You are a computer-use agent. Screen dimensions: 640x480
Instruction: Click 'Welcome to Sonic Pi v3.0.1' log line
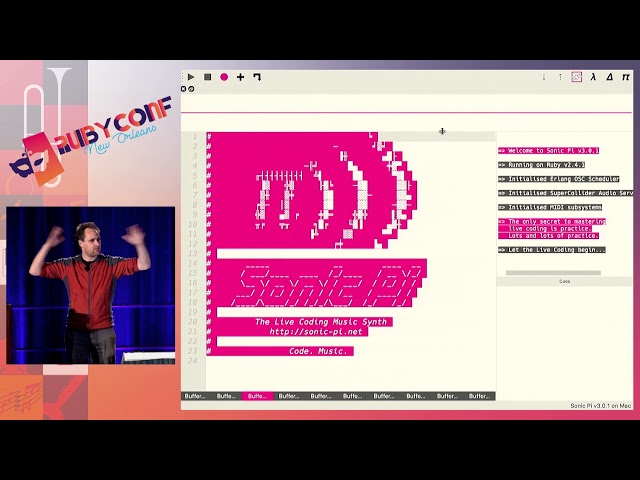tap(549, 151)
